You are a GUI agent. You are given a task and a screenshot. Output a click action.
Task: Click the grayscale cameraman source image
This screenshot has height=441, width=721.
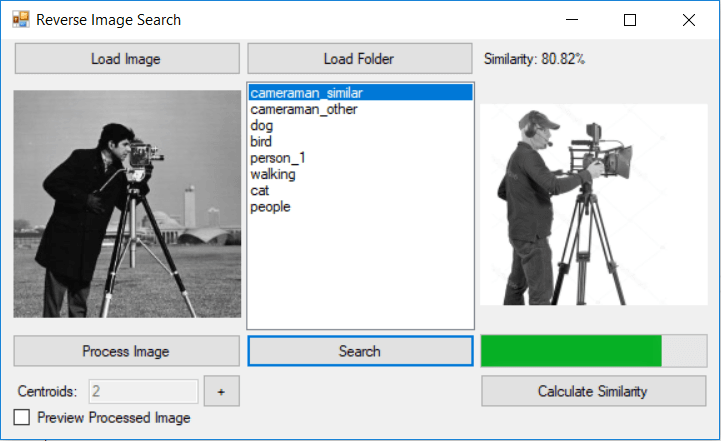tap(127, 204)
